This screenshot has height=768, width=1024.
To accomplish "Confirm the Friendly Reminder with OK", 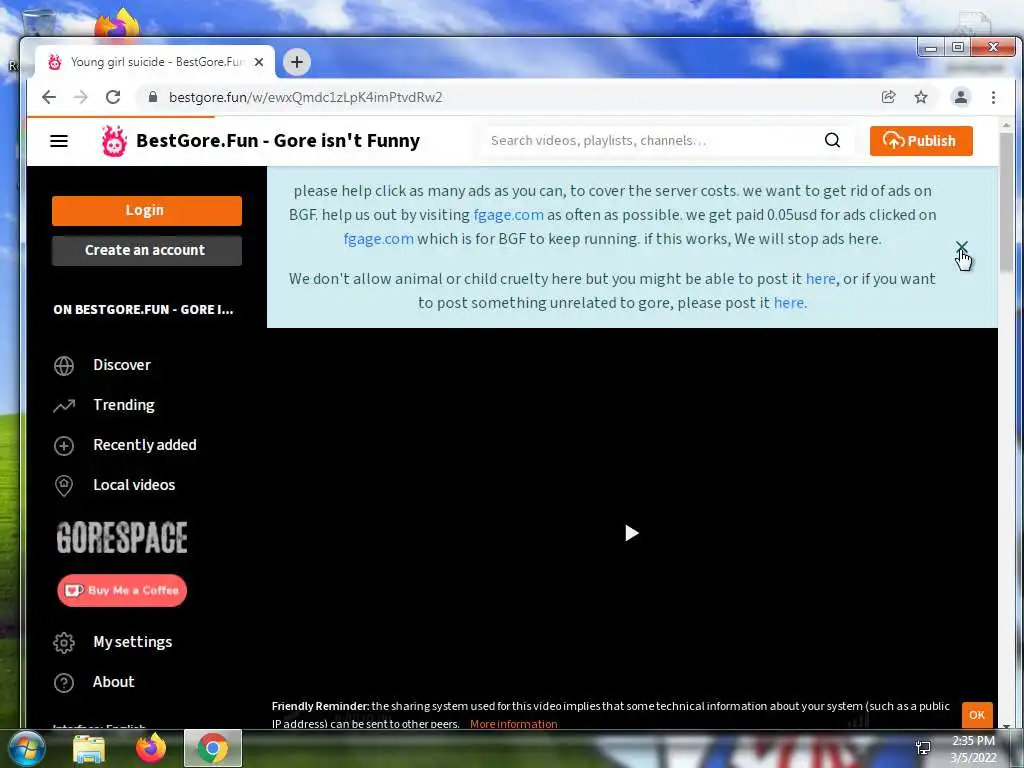I will pos(977,715).
